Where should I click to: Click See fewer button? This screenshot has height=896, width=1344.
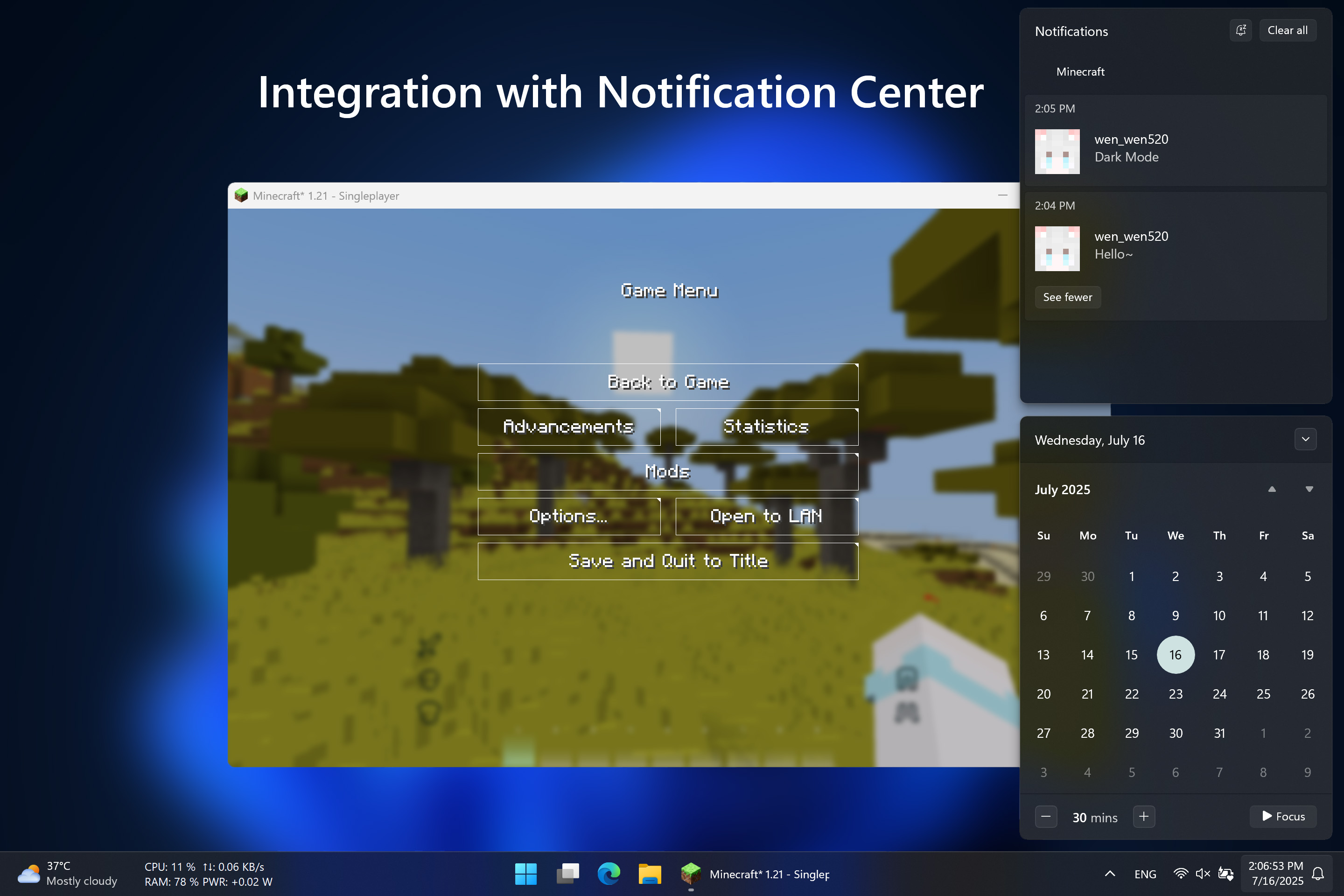coord(1067,297)
